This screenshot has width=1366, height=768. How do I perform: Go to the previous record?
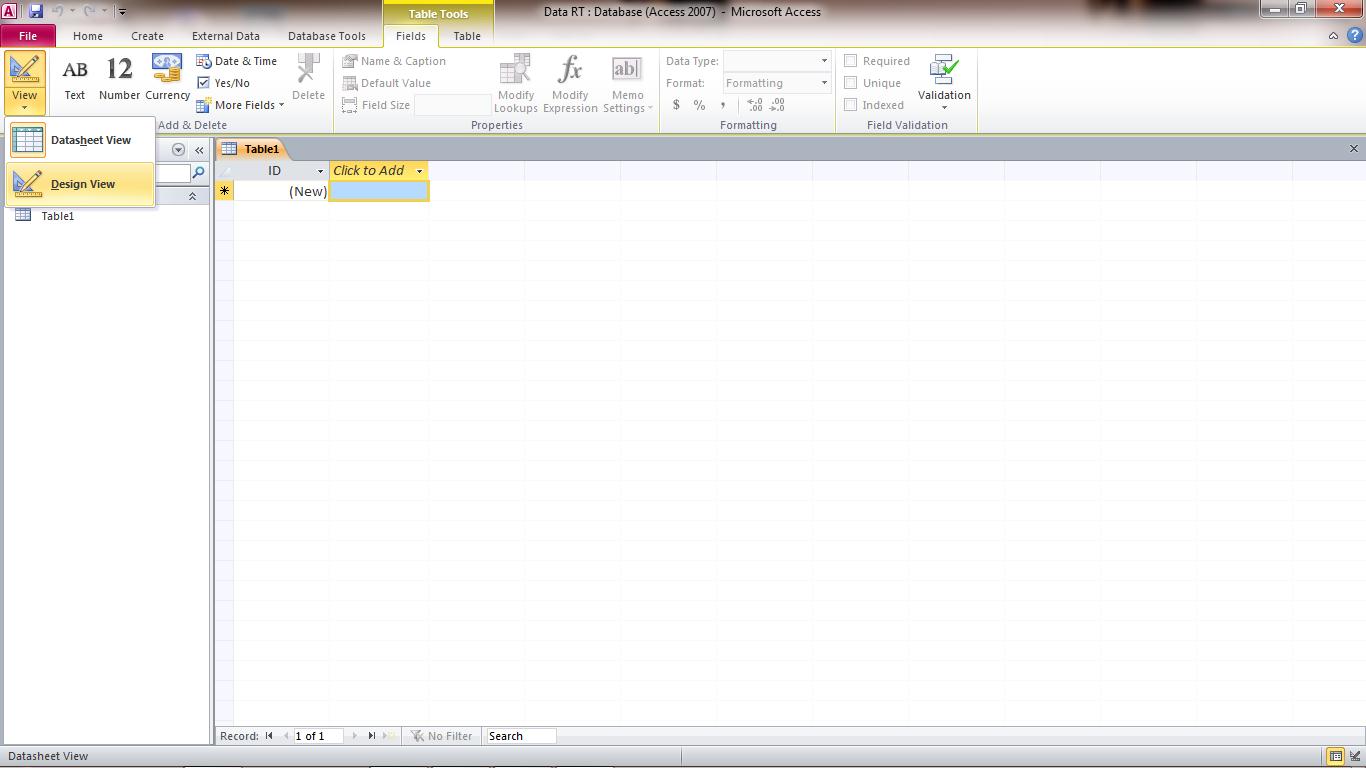point(286,736)
